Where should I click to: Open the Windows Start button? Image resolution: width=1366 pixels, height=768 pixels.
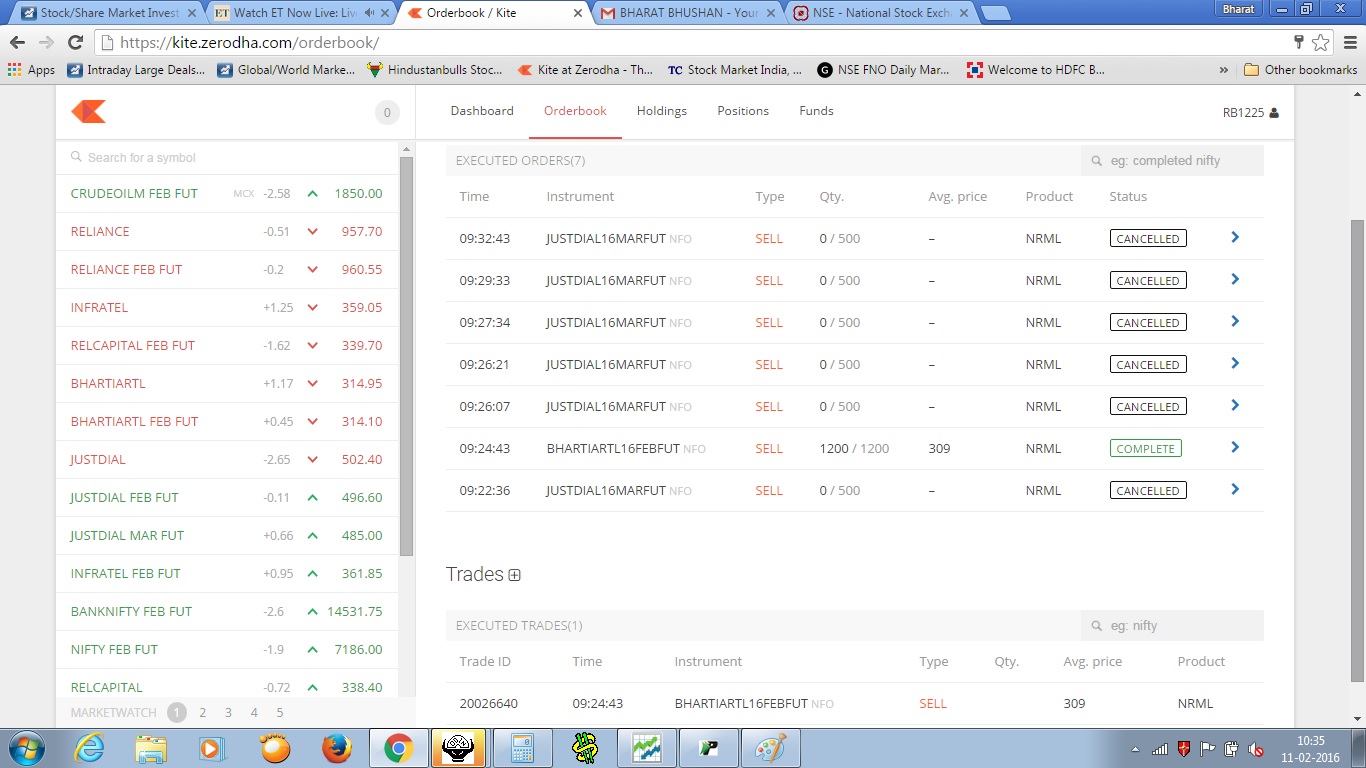pyautogui.click(x=25, y=748)
